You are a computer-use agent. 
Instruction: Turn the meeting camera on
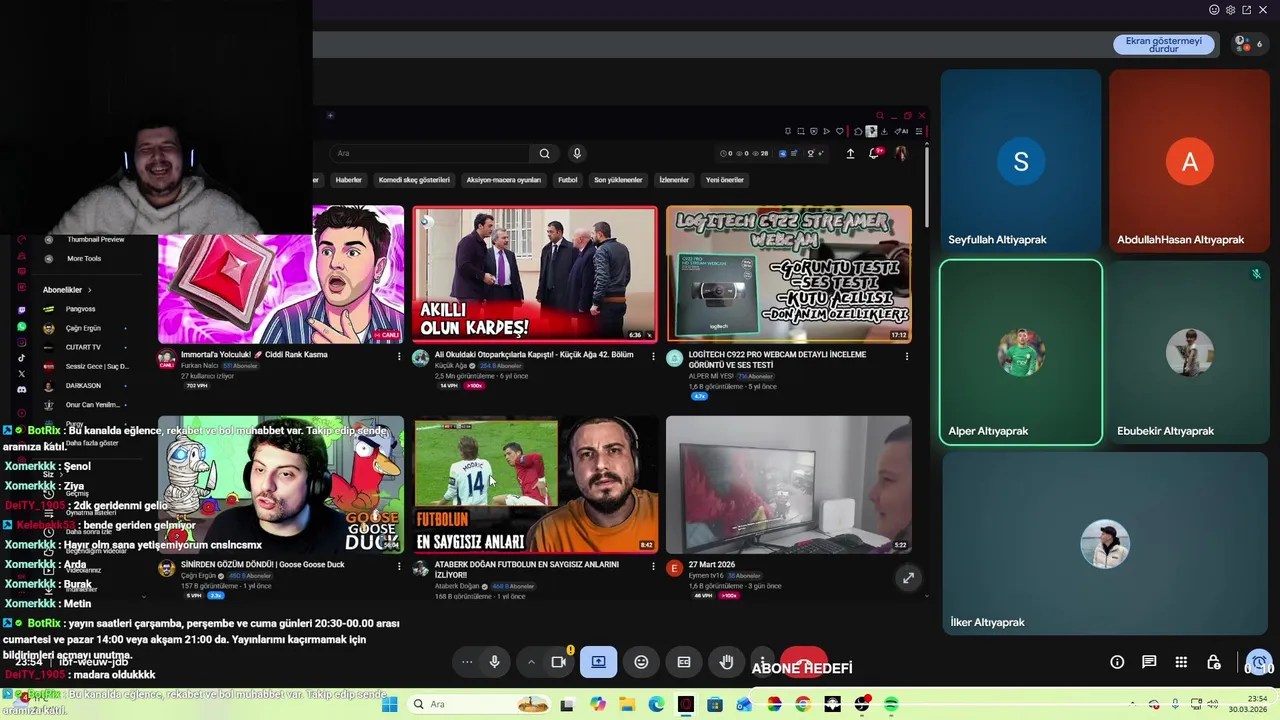[559, 662]
